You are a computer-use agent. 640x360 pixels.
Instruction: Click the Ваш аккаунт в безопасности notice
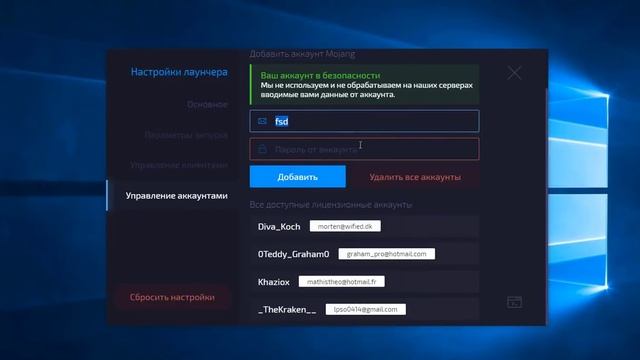(364, 84)
